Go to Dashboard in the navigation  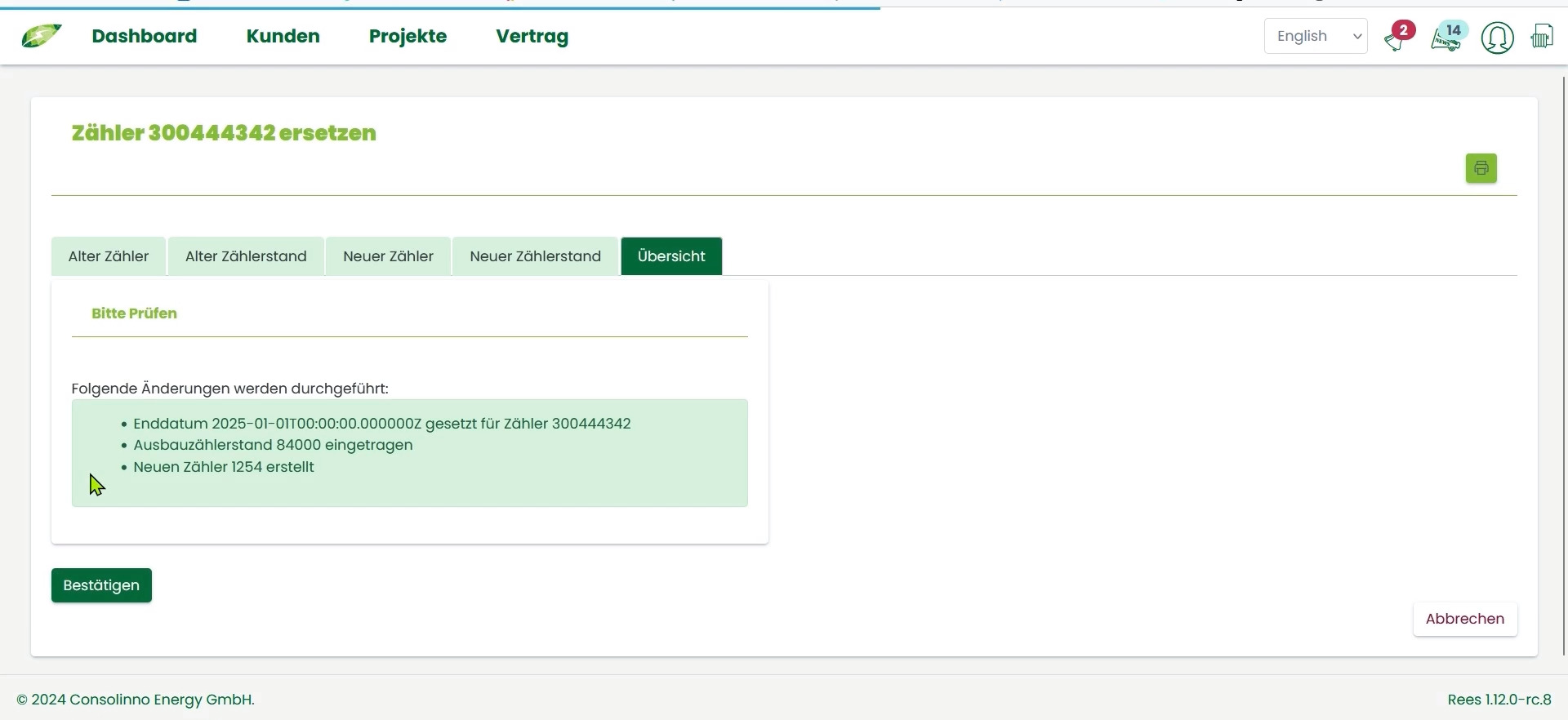point(145,36)
